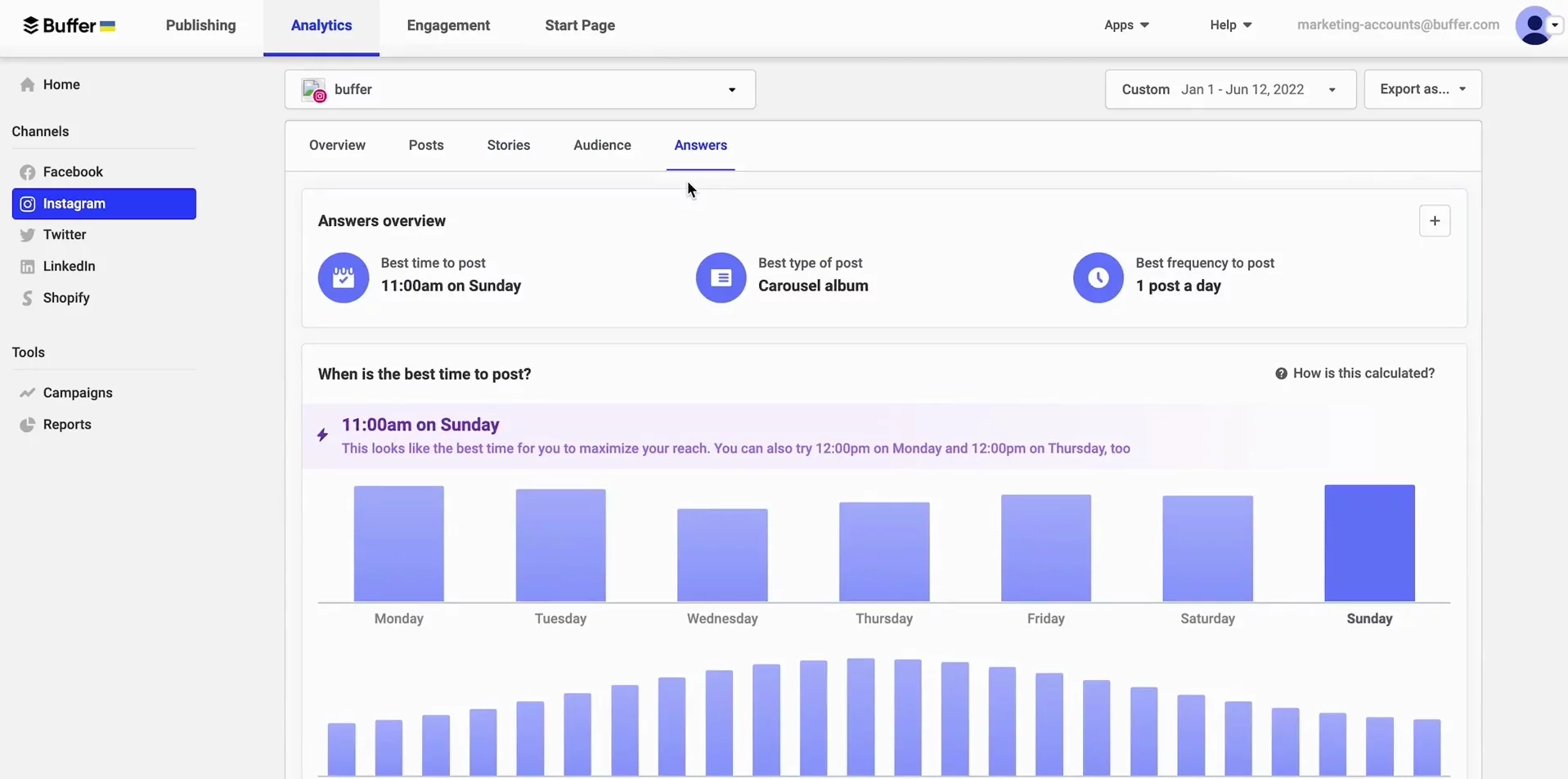Select the Twitter bird icon
The width and height of the screenshot is (1568, 779).
pos(28,235)
